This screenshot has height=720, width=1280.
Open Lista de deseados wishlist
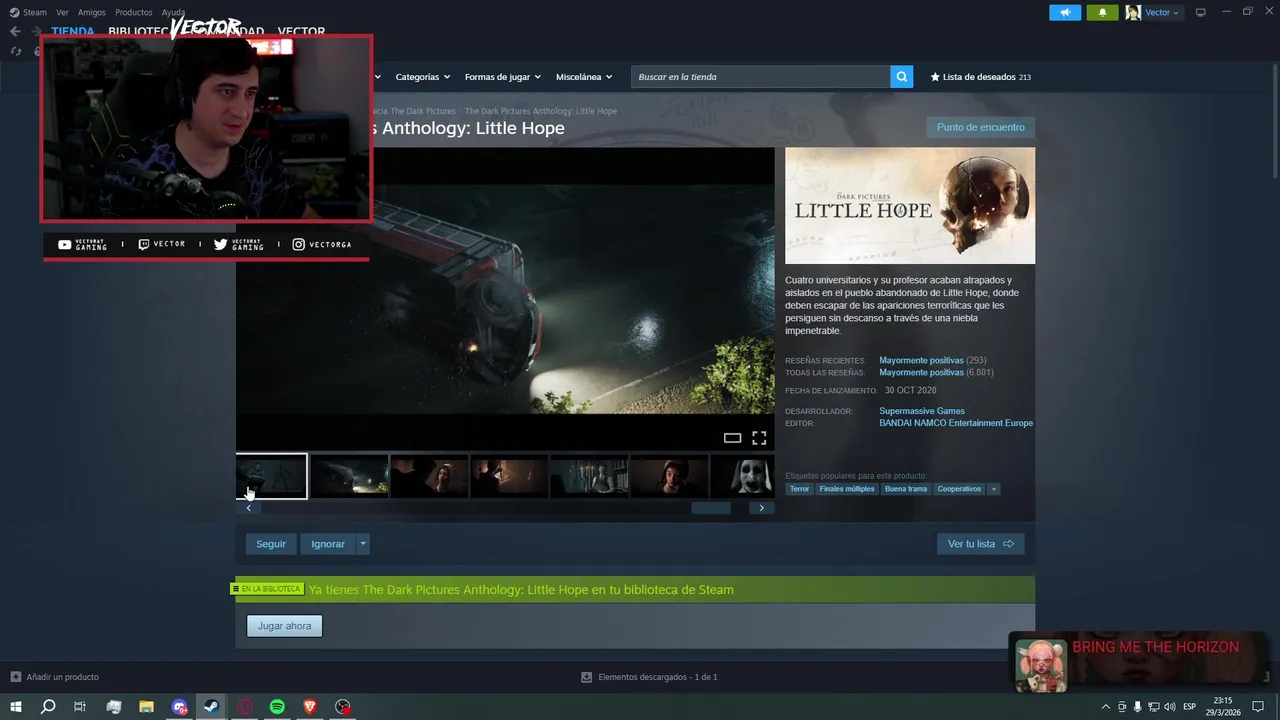point(980,77)
